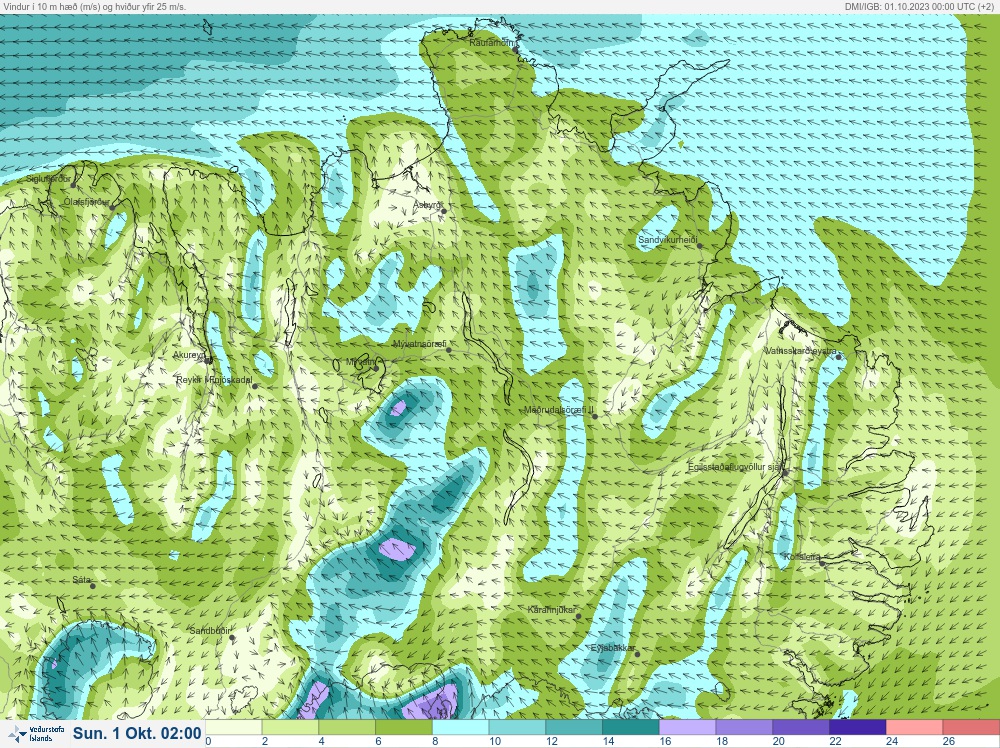Click the 'Raufarhöfn' label
1000x748 pixels.
point(492,43)
